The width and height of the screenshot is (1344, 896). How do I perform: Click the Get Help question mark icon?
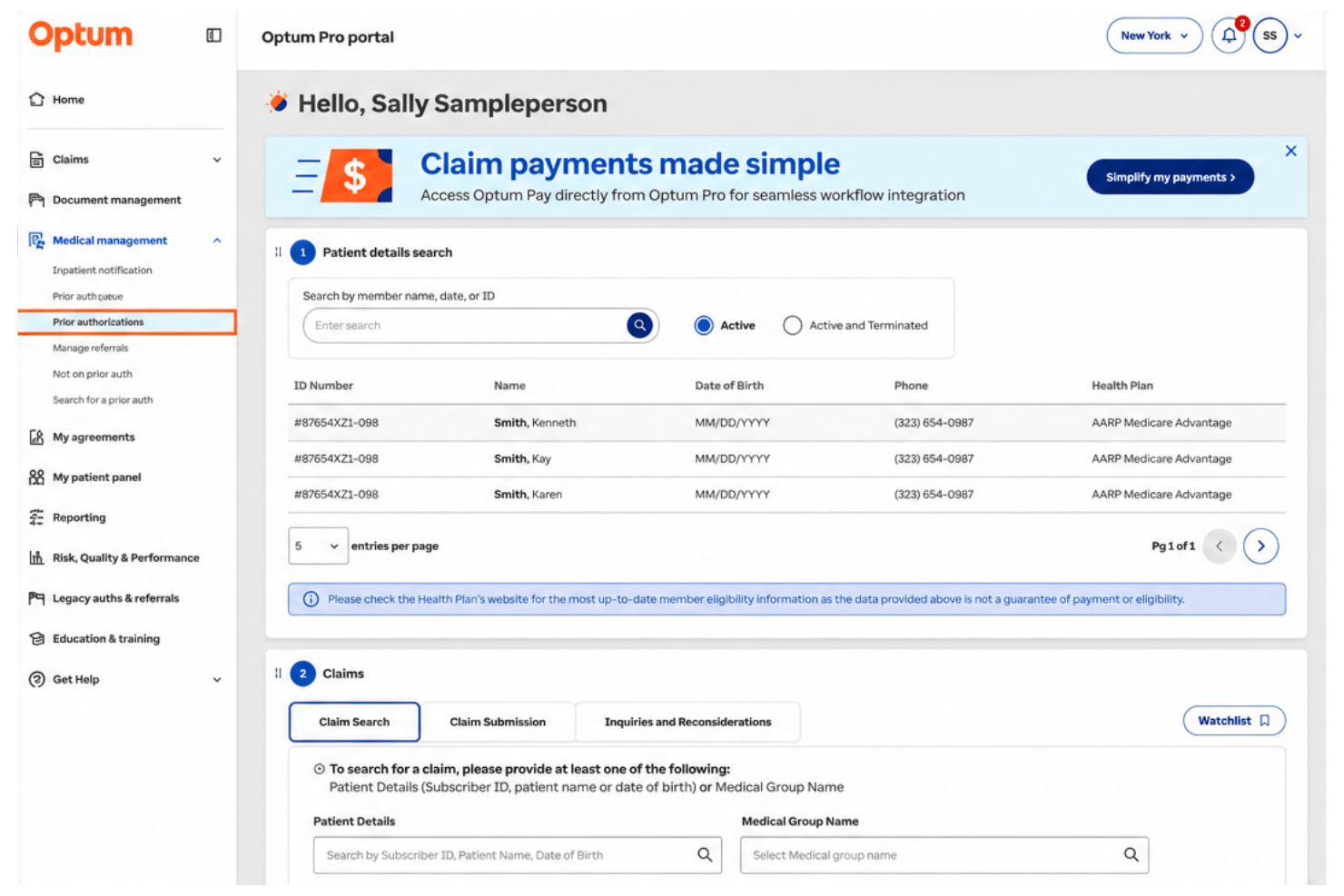click(36, 680)
